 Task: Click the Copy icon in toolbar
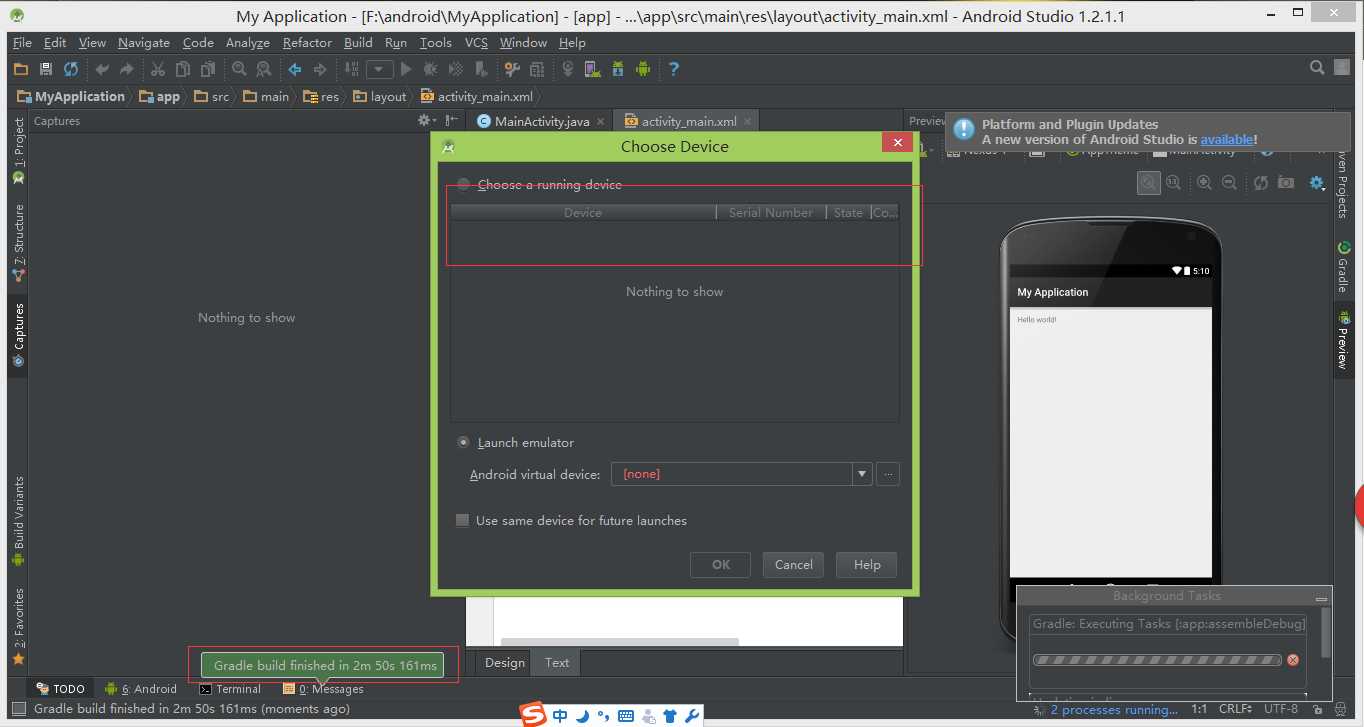point(183,69)
